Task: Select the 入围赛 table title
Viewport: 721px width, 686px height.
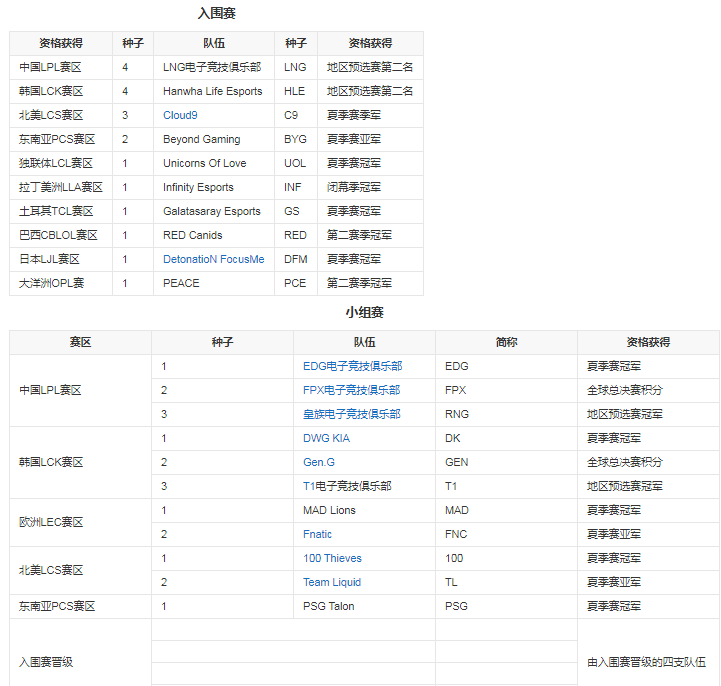Action: 217,13
